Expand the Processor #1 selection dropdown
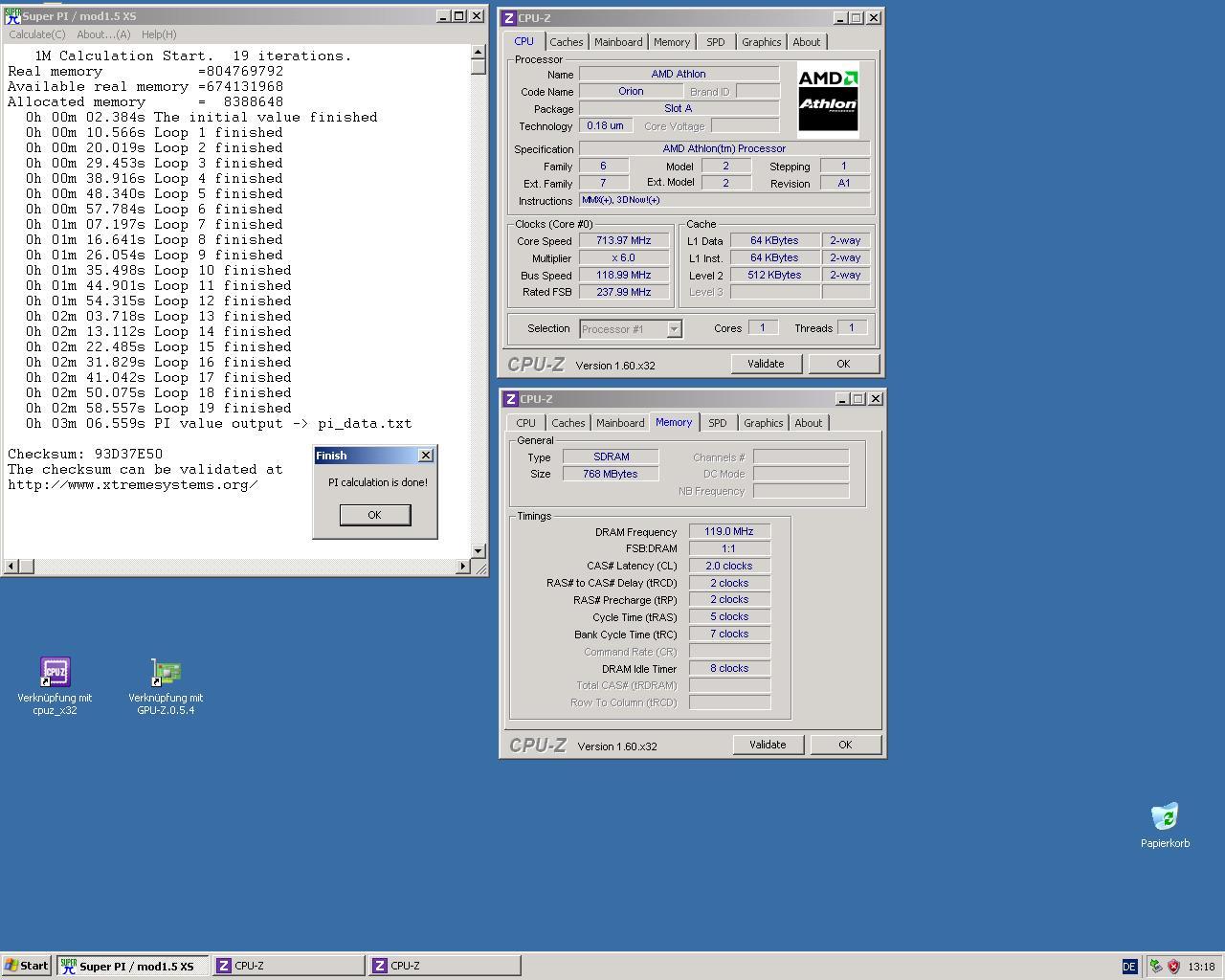1225x980 pixels. 674,329
